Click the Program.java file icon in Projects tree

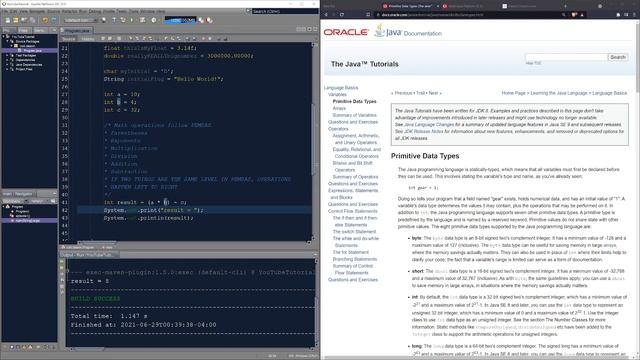(x=20, y=51)
